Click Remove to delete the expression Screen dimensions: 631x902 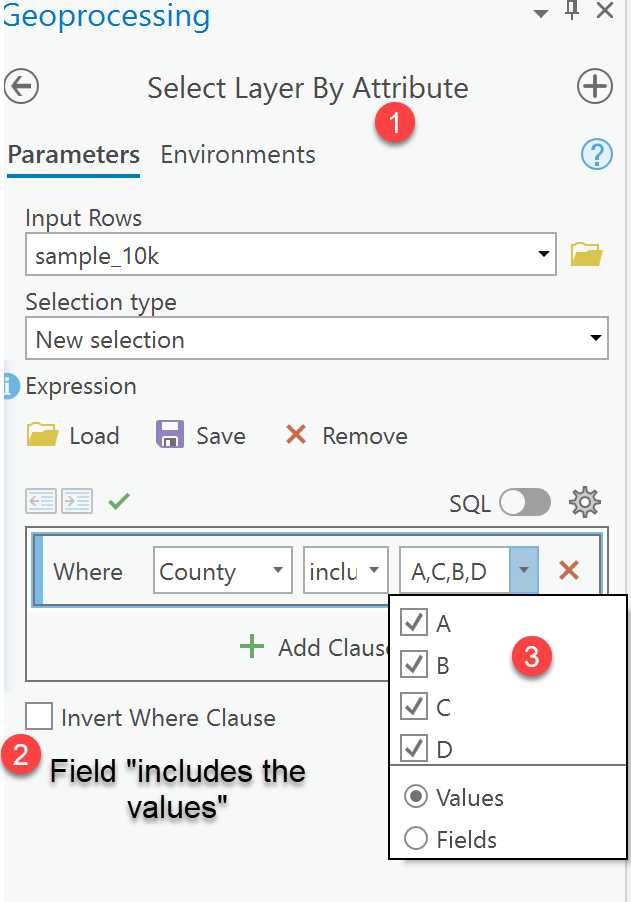coord(346,436)
